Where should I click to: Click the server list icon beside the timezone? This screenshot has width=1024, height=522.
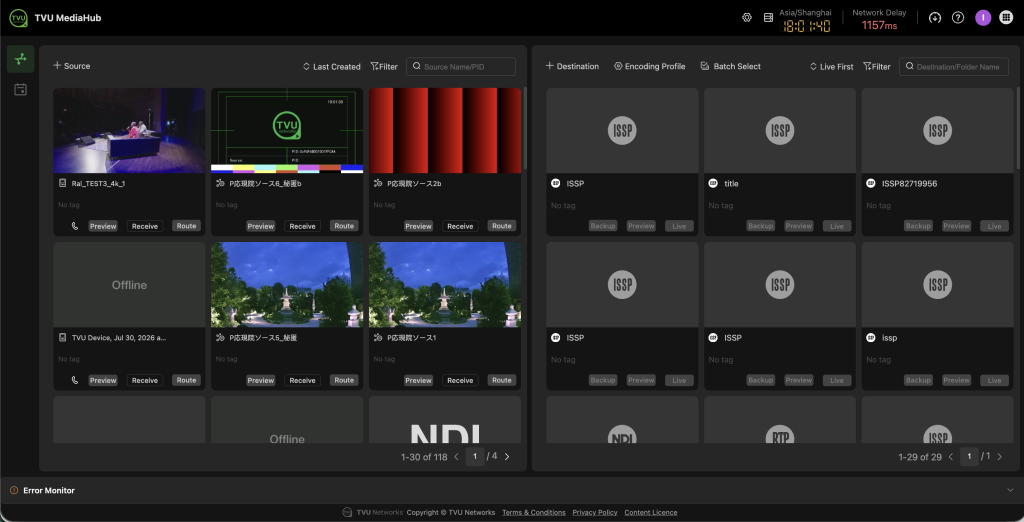[x=768, y=18]
